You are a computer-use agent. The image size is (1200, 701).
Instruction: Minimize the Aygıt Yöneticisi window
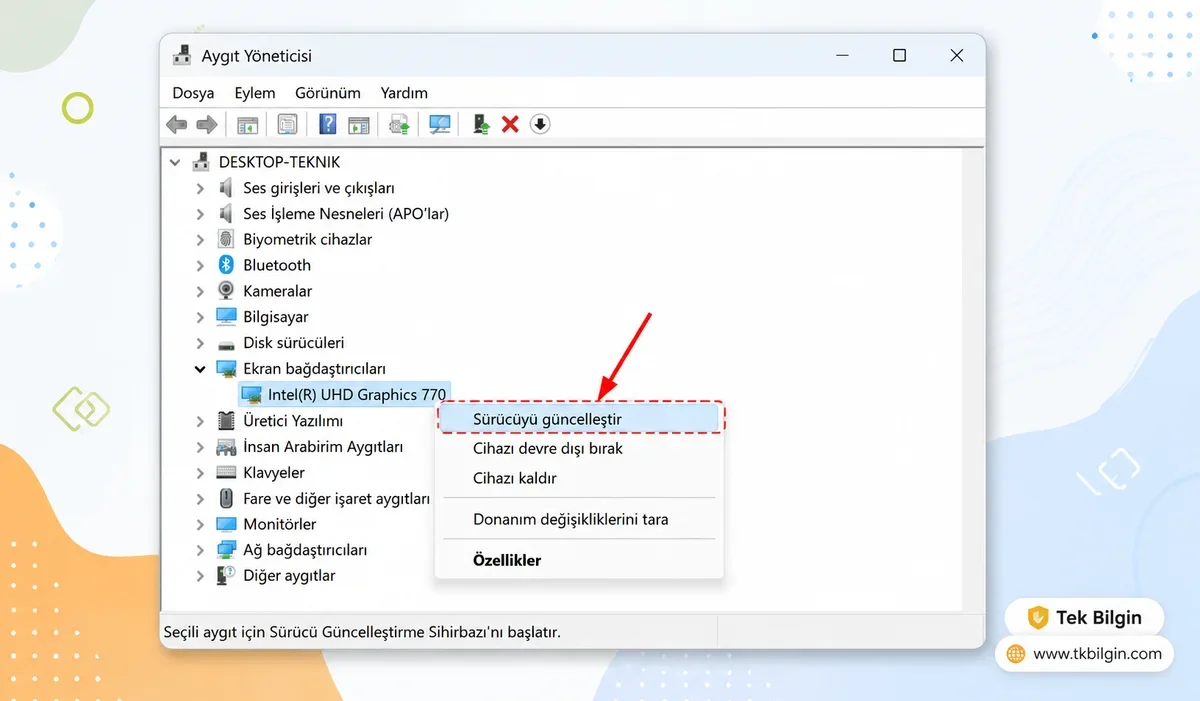coord(842,56)
